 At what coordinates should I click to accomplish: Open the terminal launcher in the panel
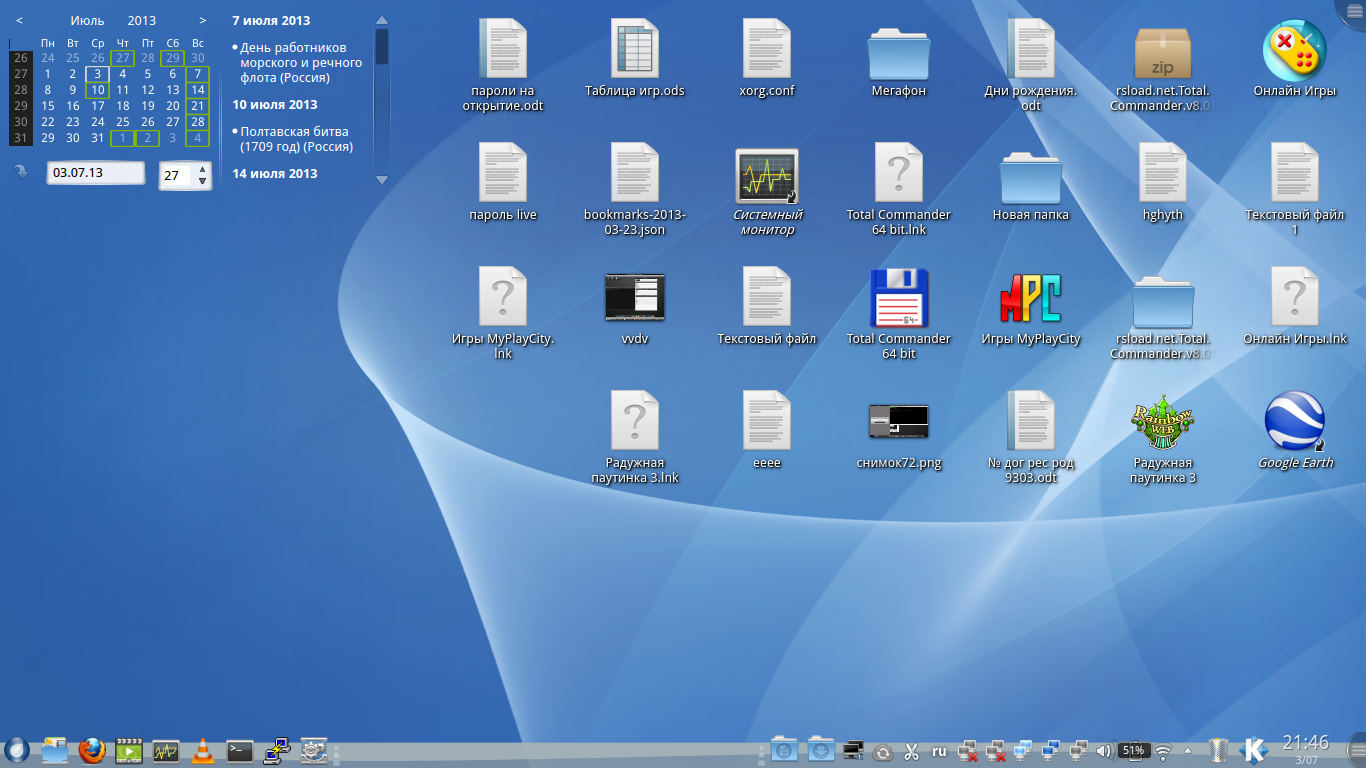pyautogui.click(x=239, y=750)
